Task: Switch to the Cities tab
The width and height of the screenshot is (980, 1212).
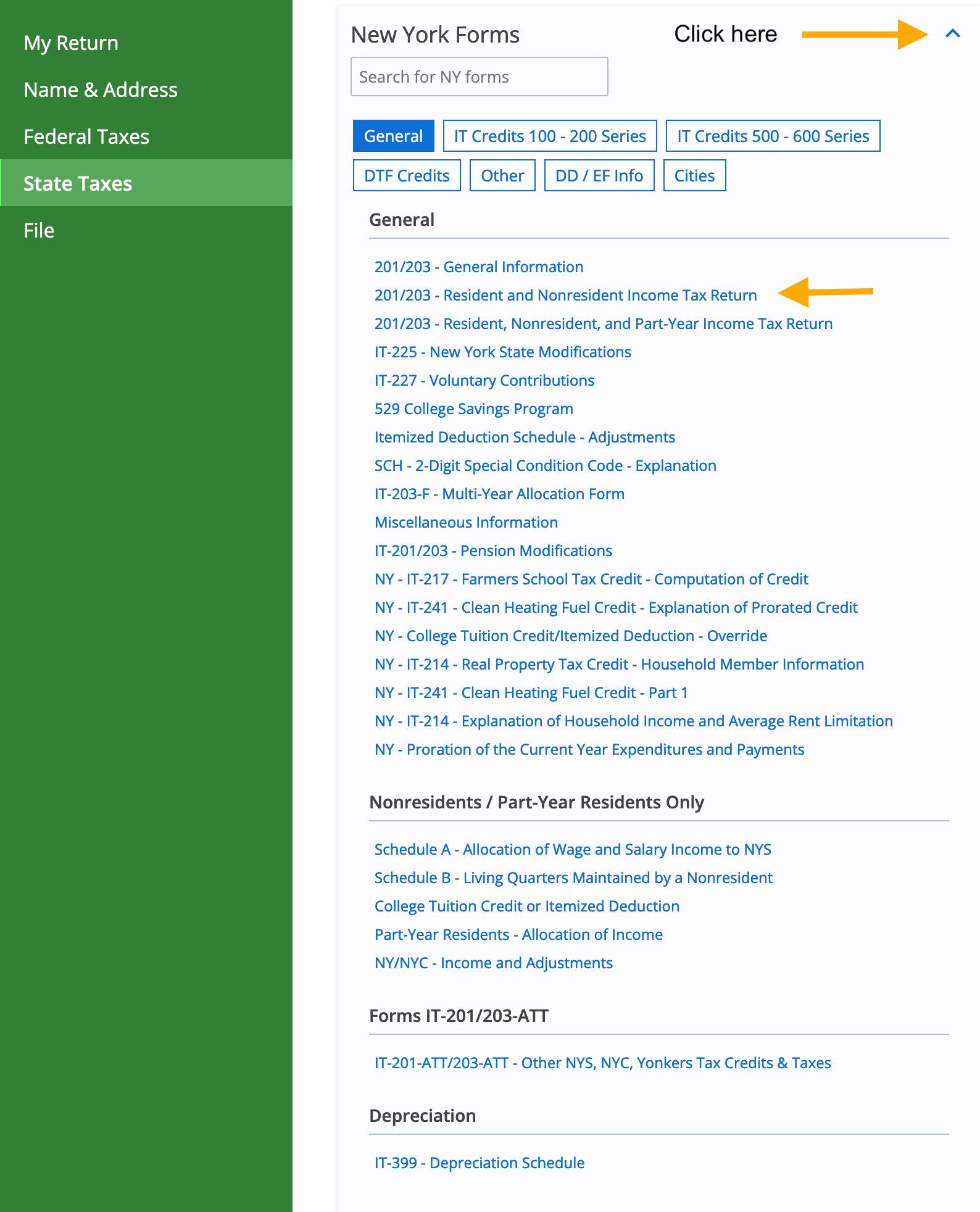Action: pos(694,176)
